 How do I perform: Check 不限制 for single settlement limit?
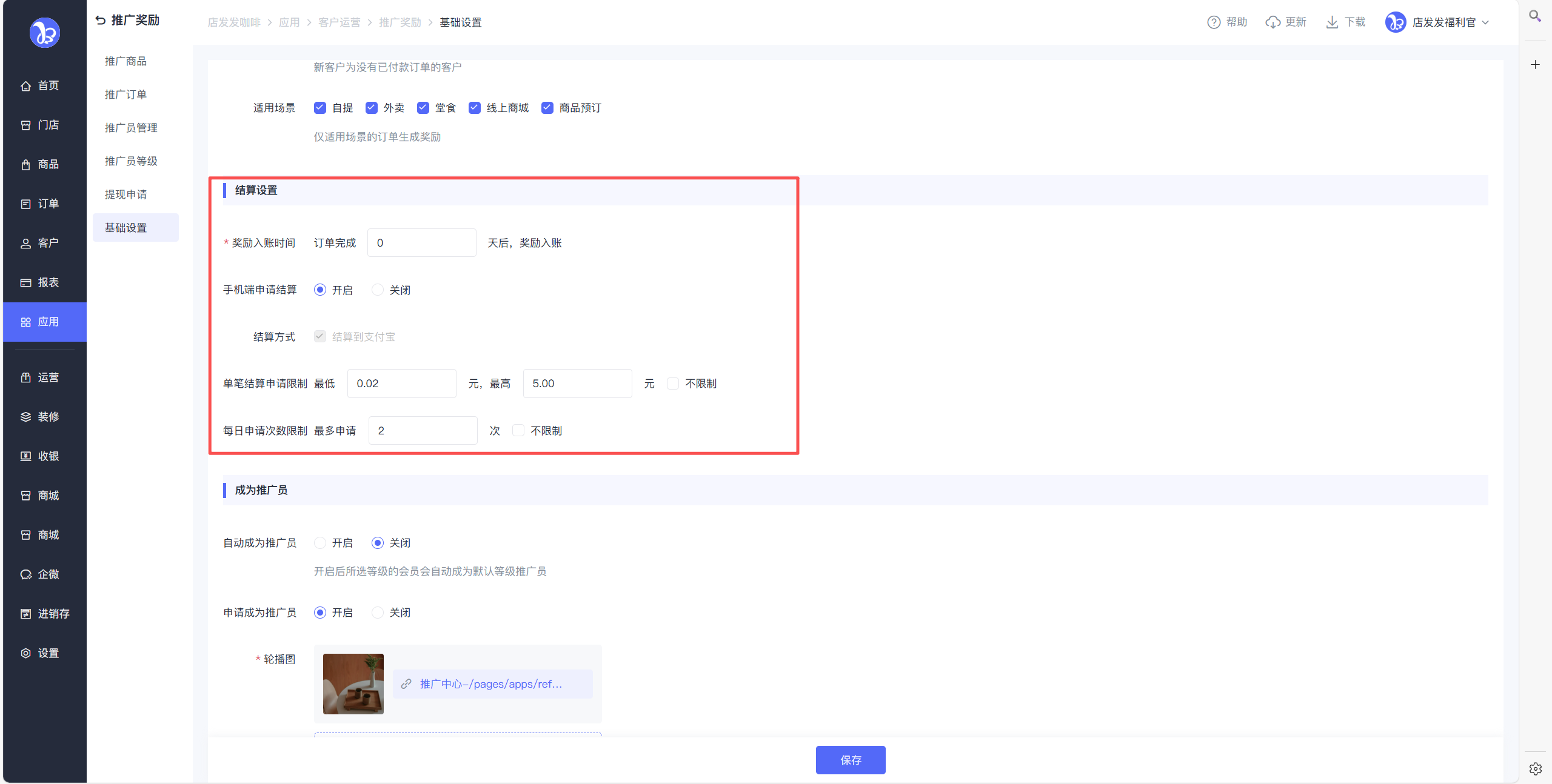click(673, 384)
